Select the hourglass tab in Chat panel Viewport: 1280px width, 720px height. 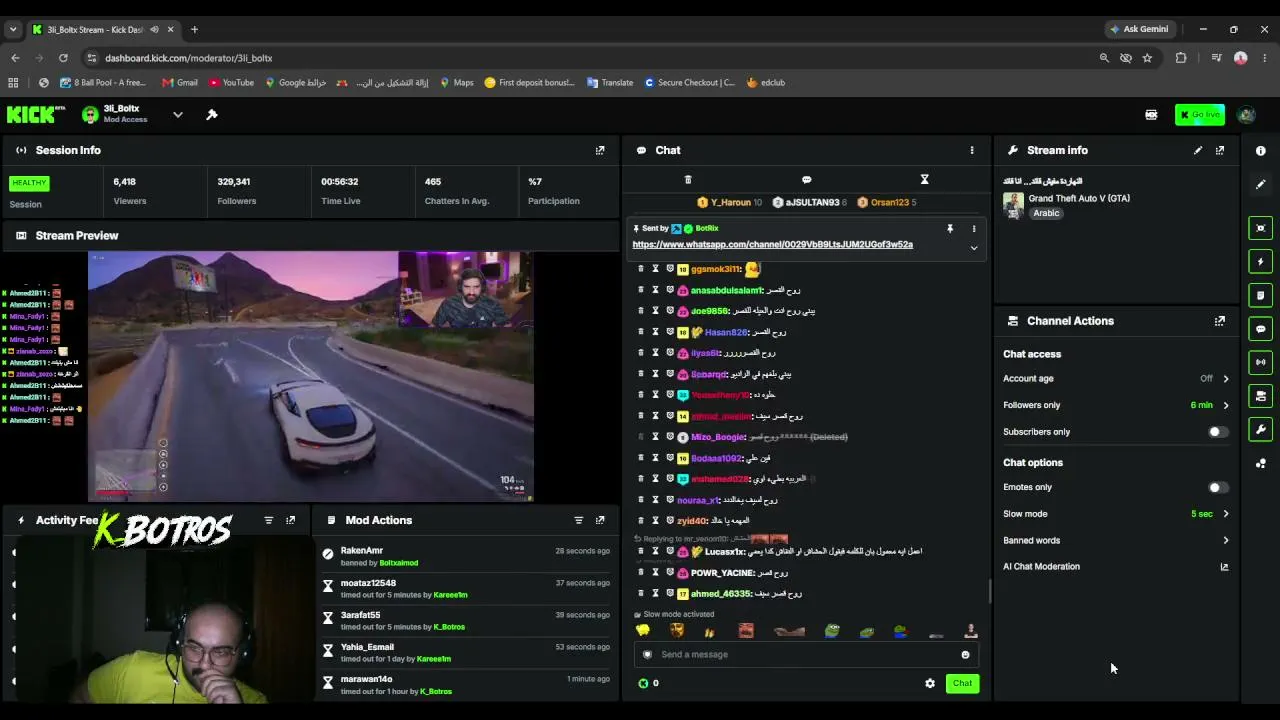pos(924,180)
